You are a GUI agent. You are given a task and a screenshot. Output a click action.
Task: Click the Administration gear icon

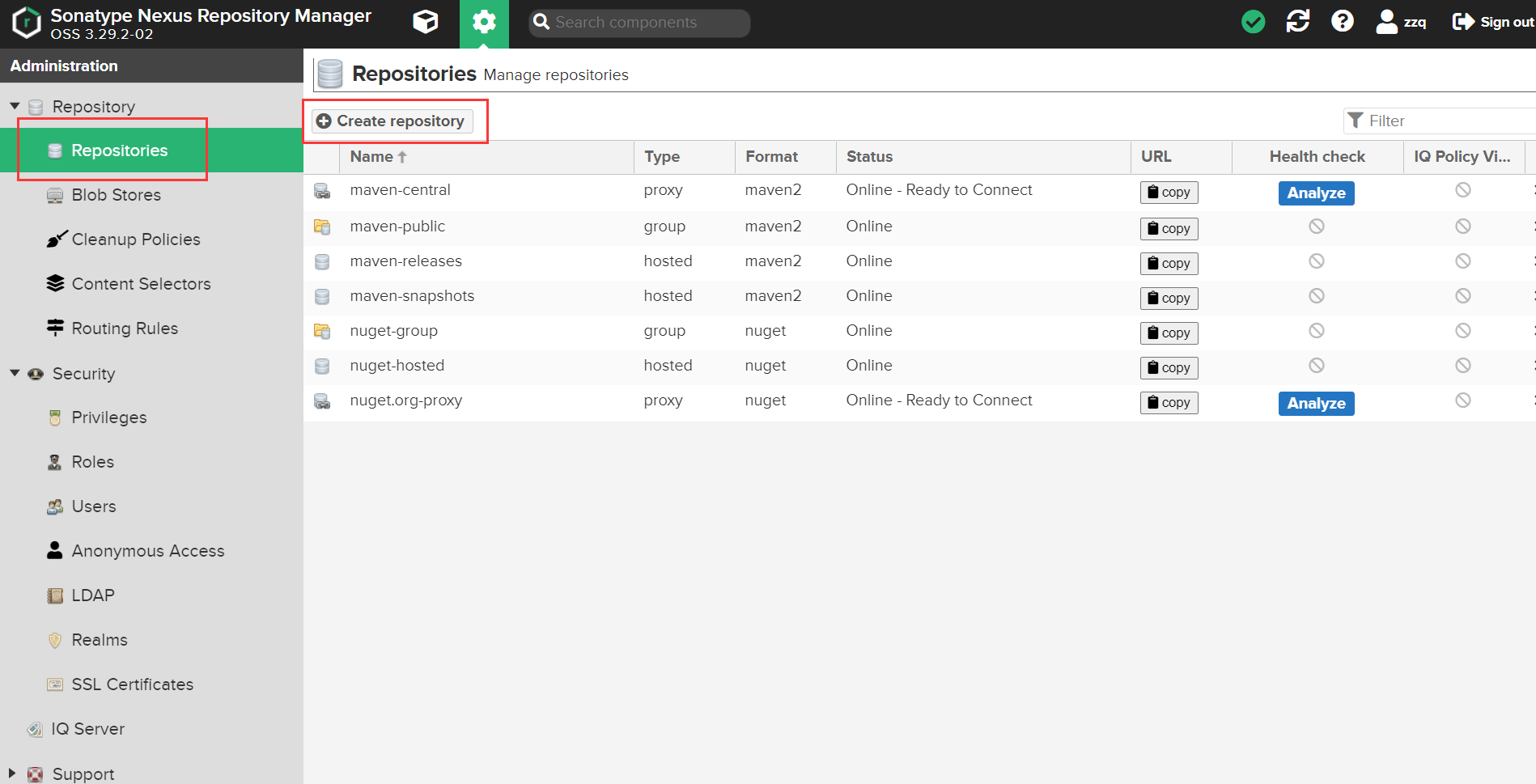484,22
